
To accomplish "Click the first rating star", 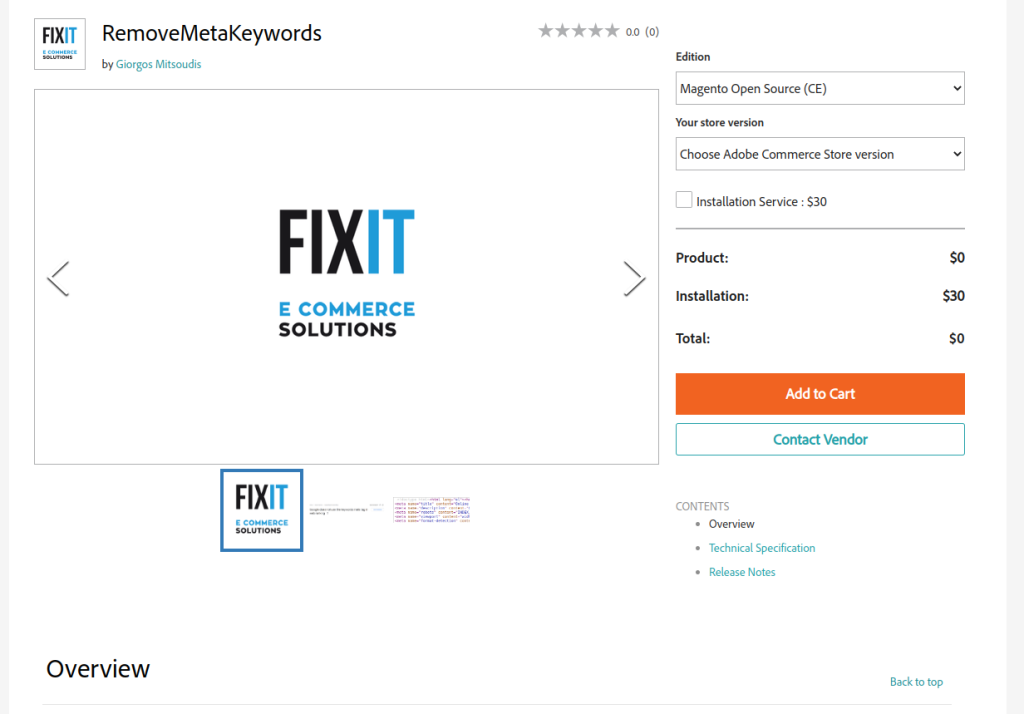I will coord(547,30).
